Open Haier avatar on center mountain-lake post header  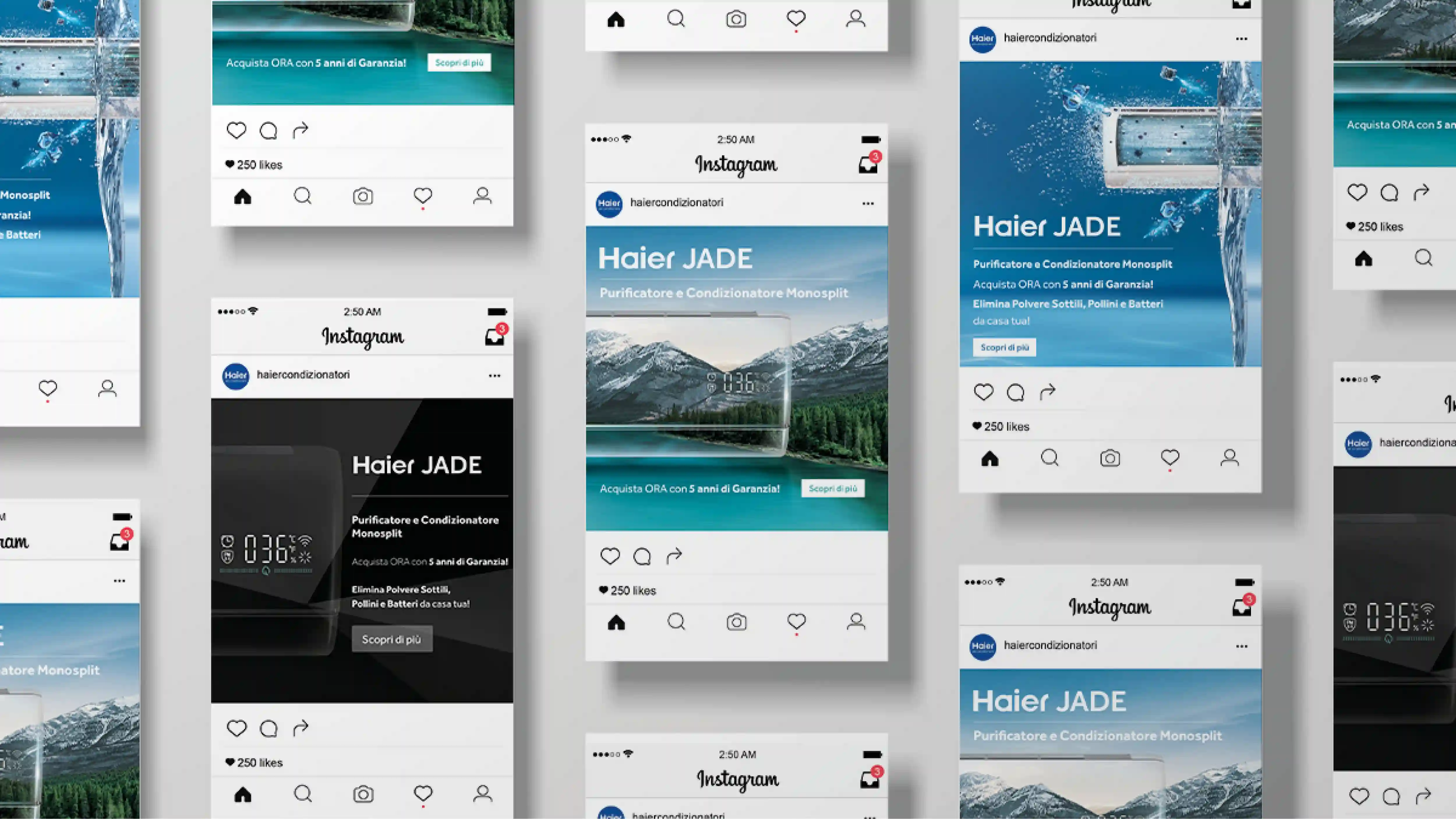pos(609,204)
